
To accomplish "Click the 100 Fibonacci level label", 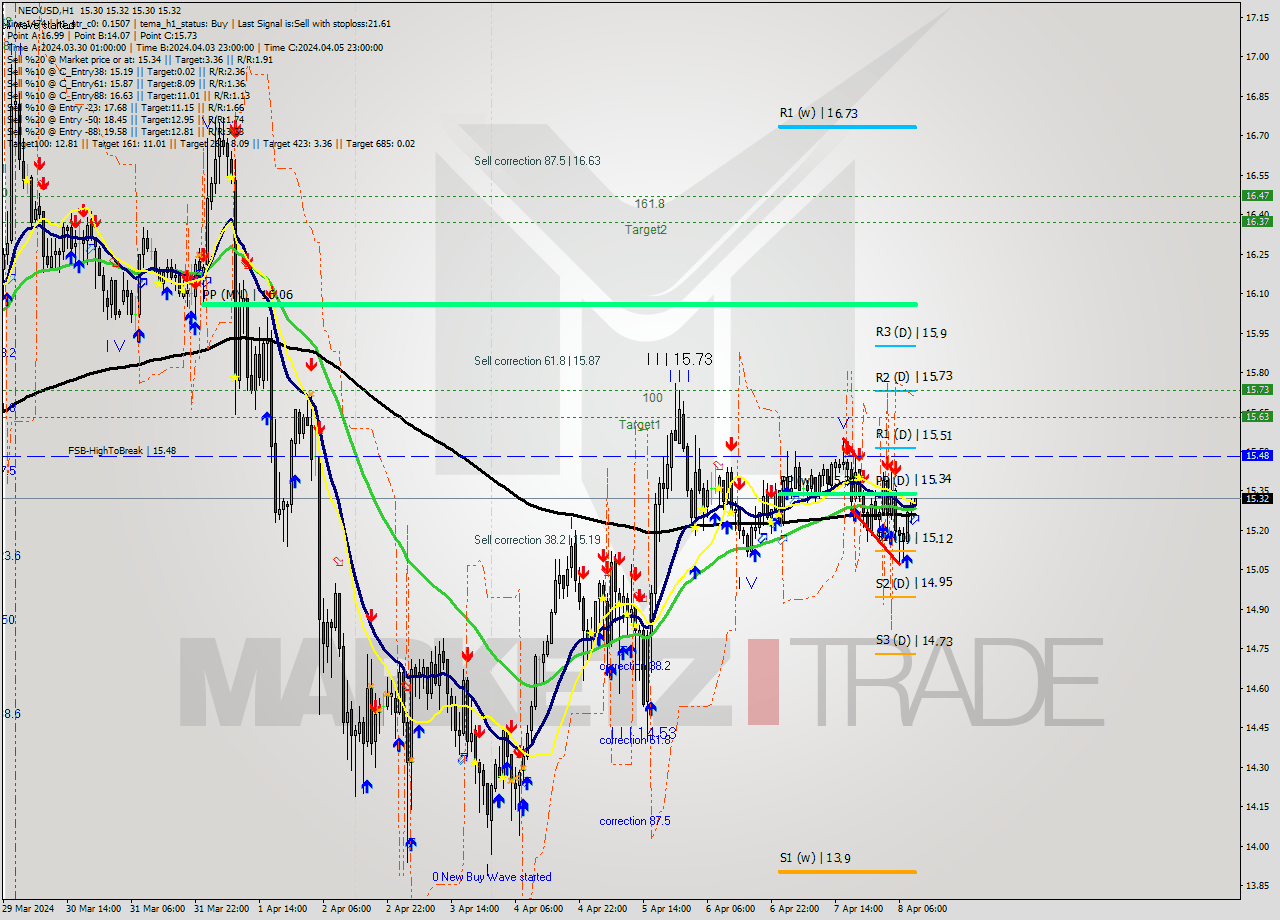I will (x=653, y=398).
